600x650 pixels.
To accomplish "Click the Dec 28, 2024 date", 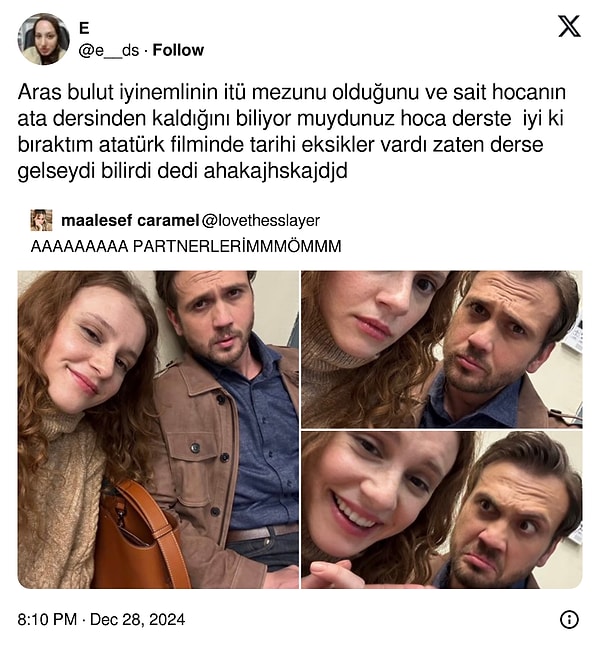I will pos(137,619).
